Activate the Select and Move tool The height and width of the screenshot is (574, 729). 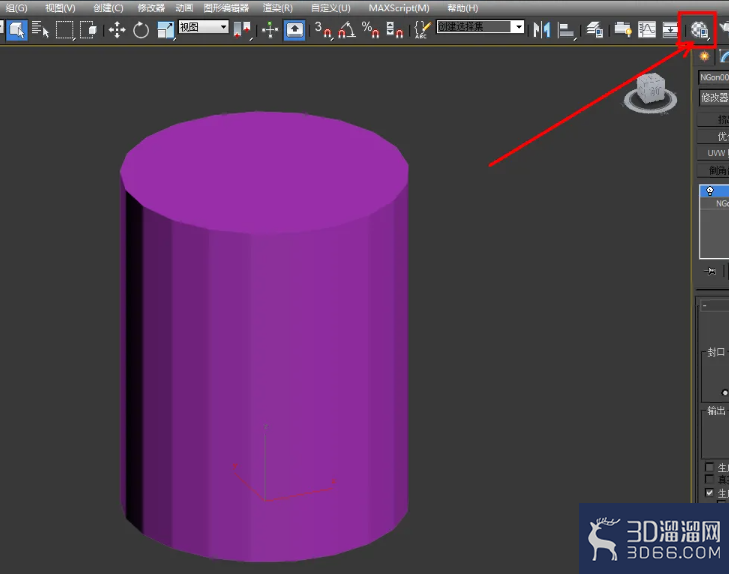click(117, 31)
